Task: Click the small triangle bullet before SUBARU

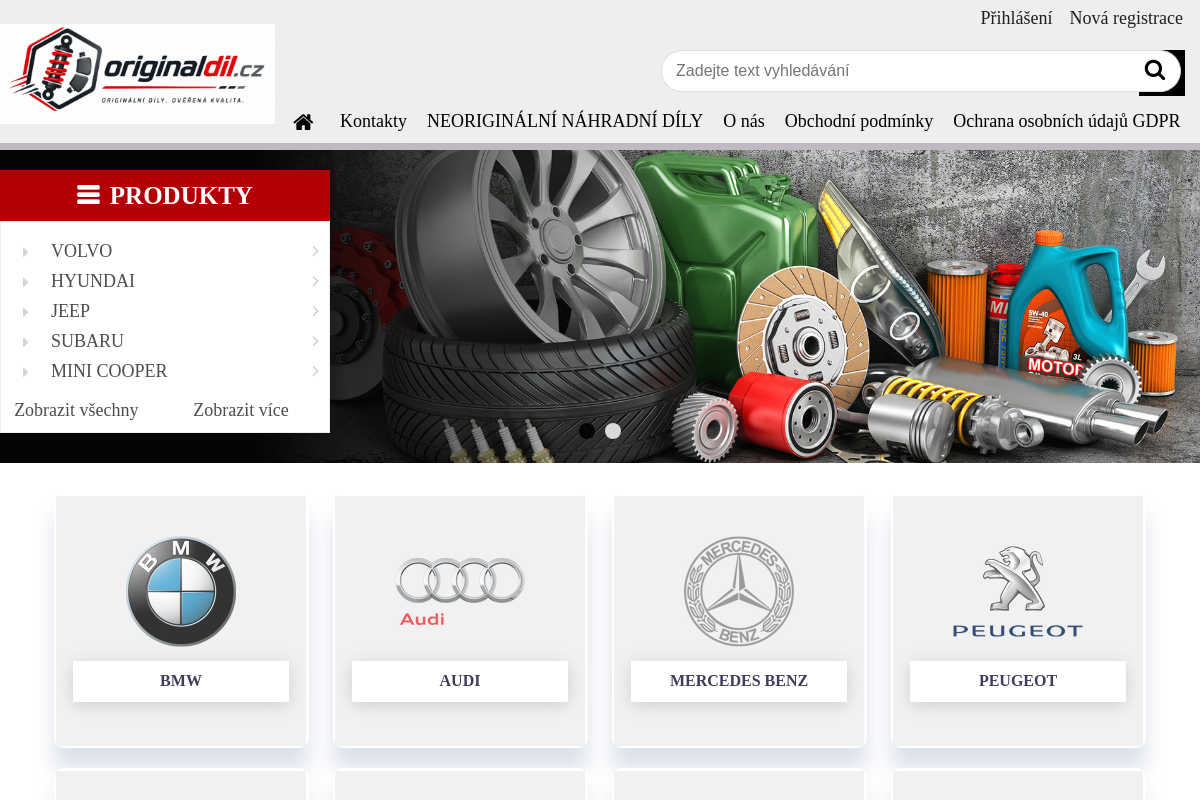Action: pos(25,342)
